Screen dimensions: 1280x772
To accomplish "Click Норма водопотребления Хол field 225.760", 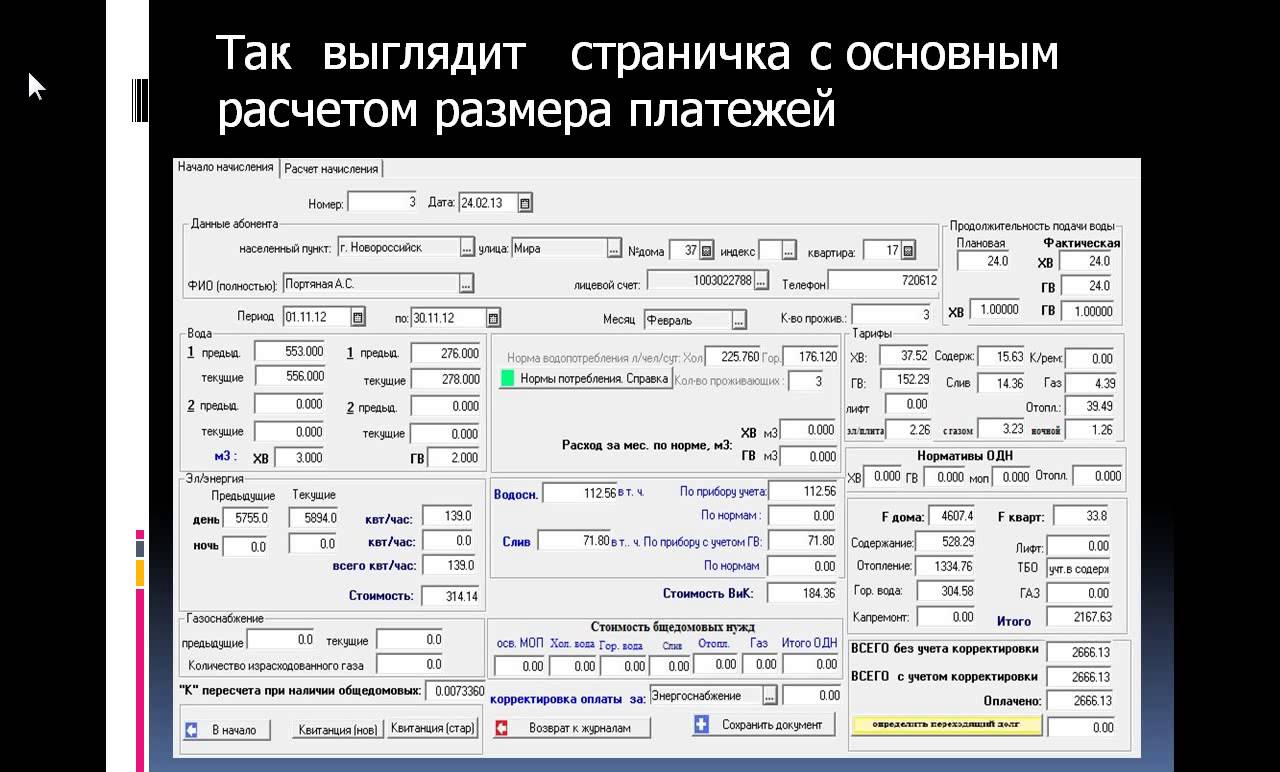I will click(x=734, y=356).
